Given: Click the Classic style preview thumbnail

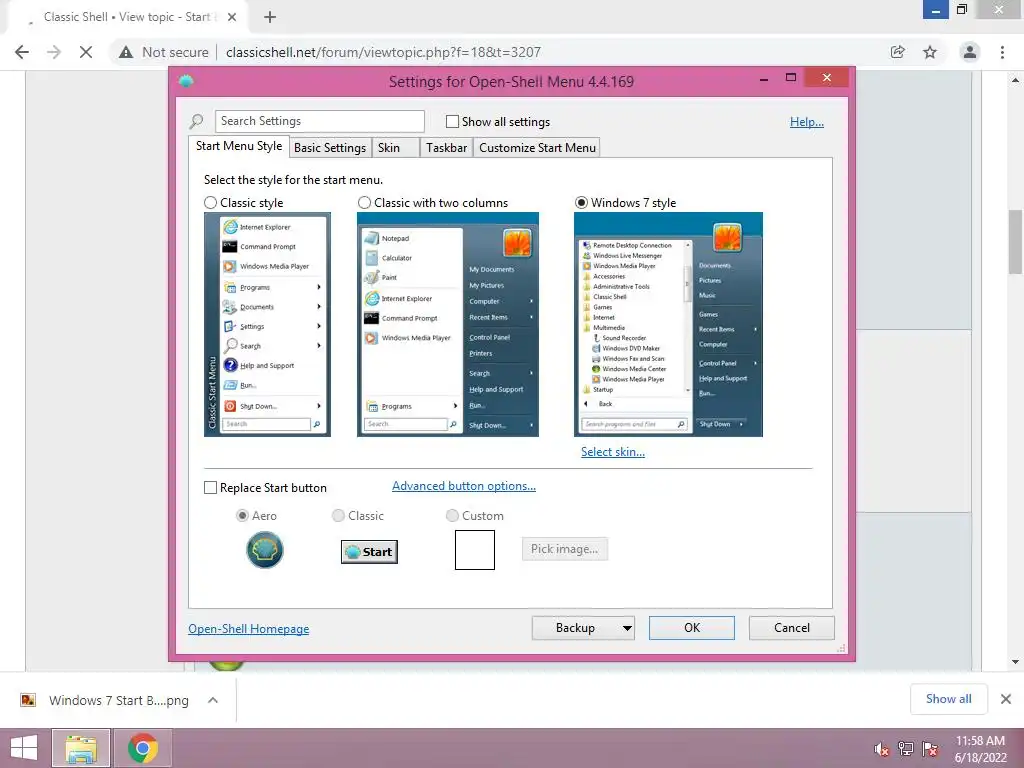Looking at the screenshot, I should (x=267, y=325).
